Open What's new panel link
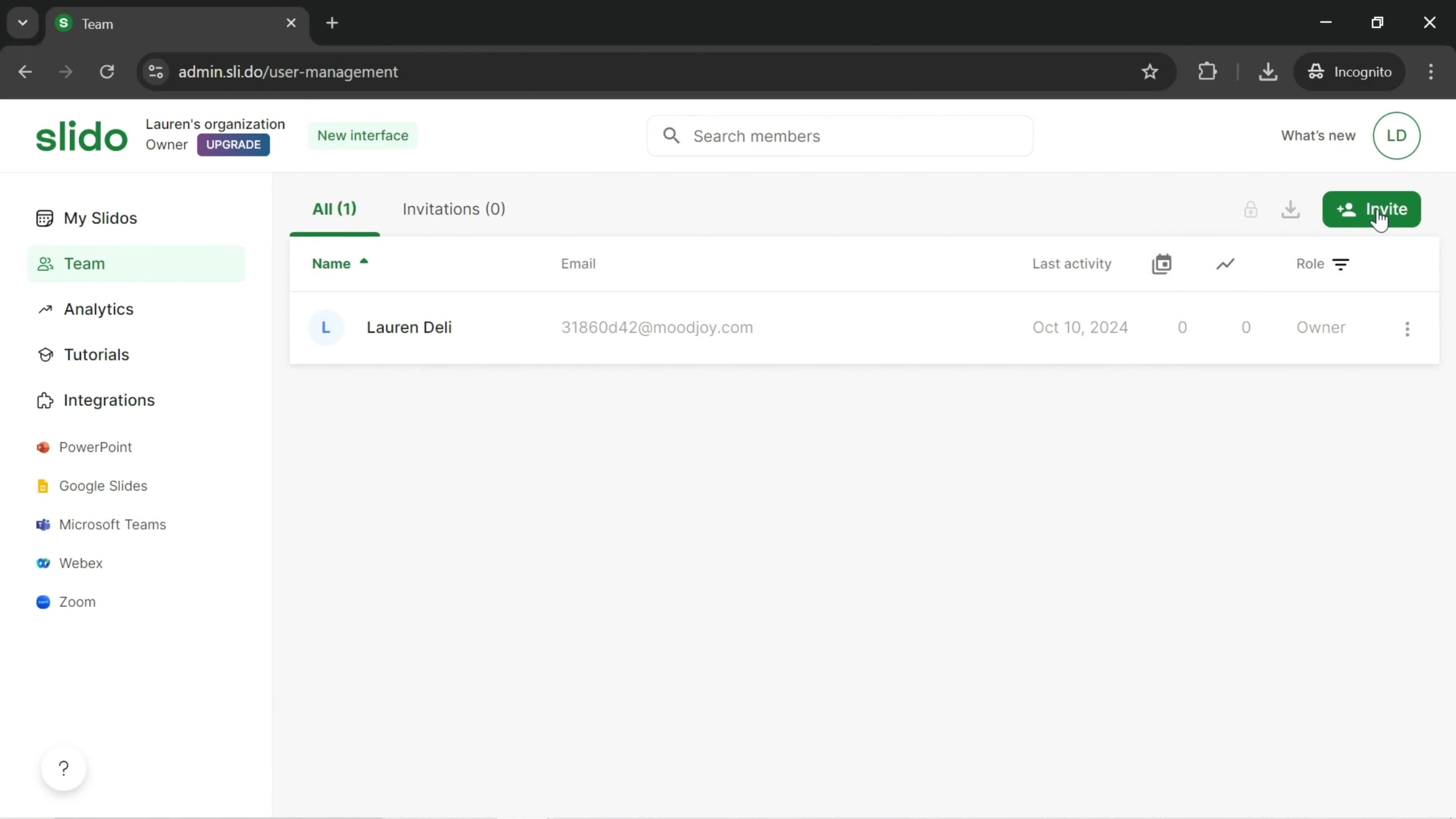Viewport: 1456px width, 819px height. click(x=1318, y=135)
